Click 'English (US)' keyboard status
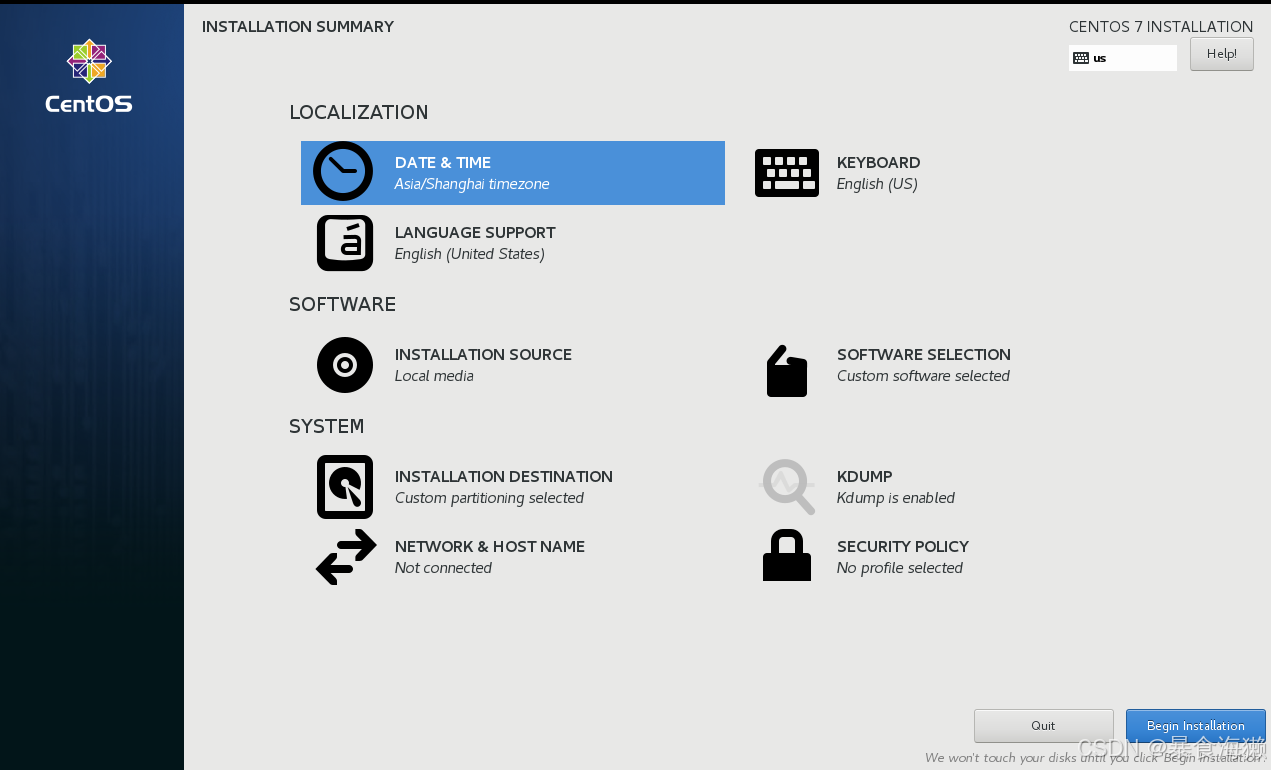Image resolution: width=1271 pixels, height=770 pixels. 877,184
